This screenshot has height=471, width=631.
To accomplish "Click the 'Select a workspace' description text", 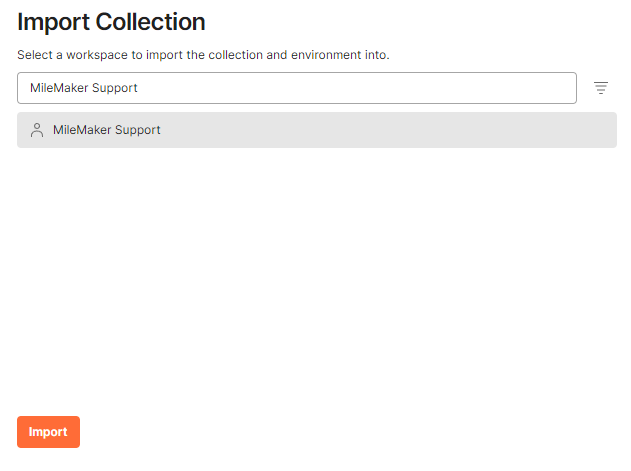I will 203,55.
